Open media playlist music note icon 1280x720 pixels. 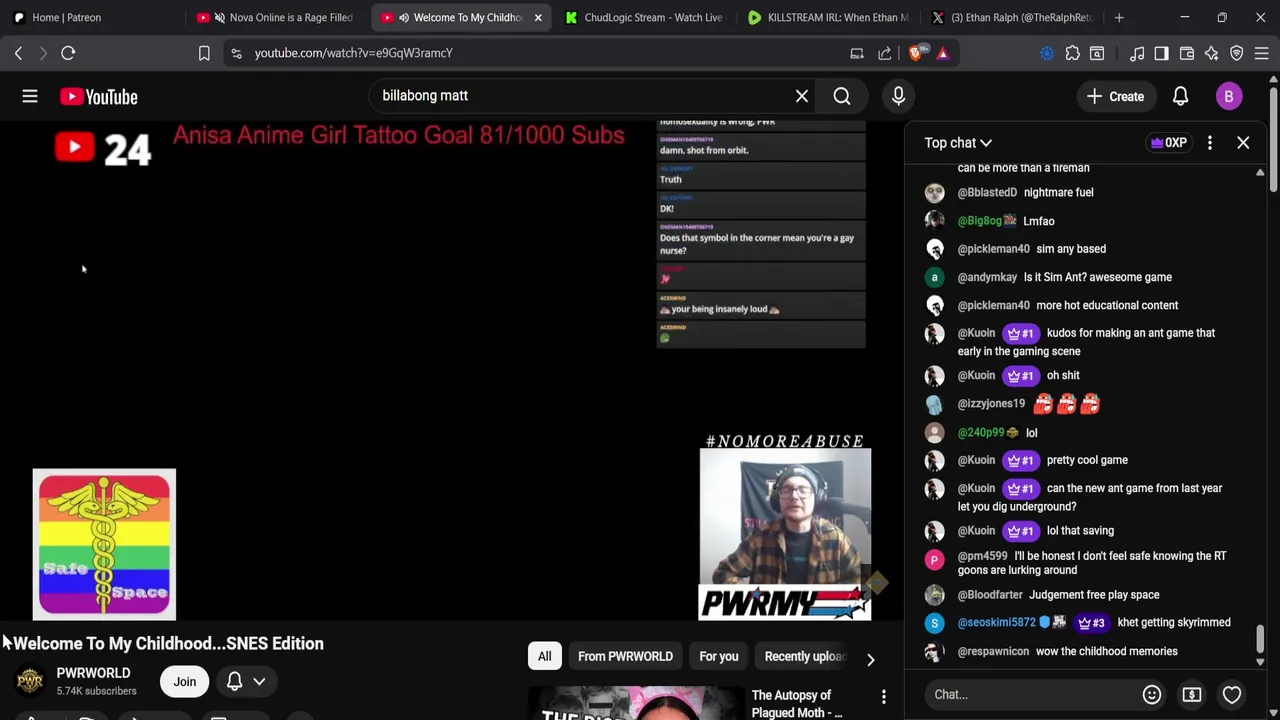[1137, 53]
